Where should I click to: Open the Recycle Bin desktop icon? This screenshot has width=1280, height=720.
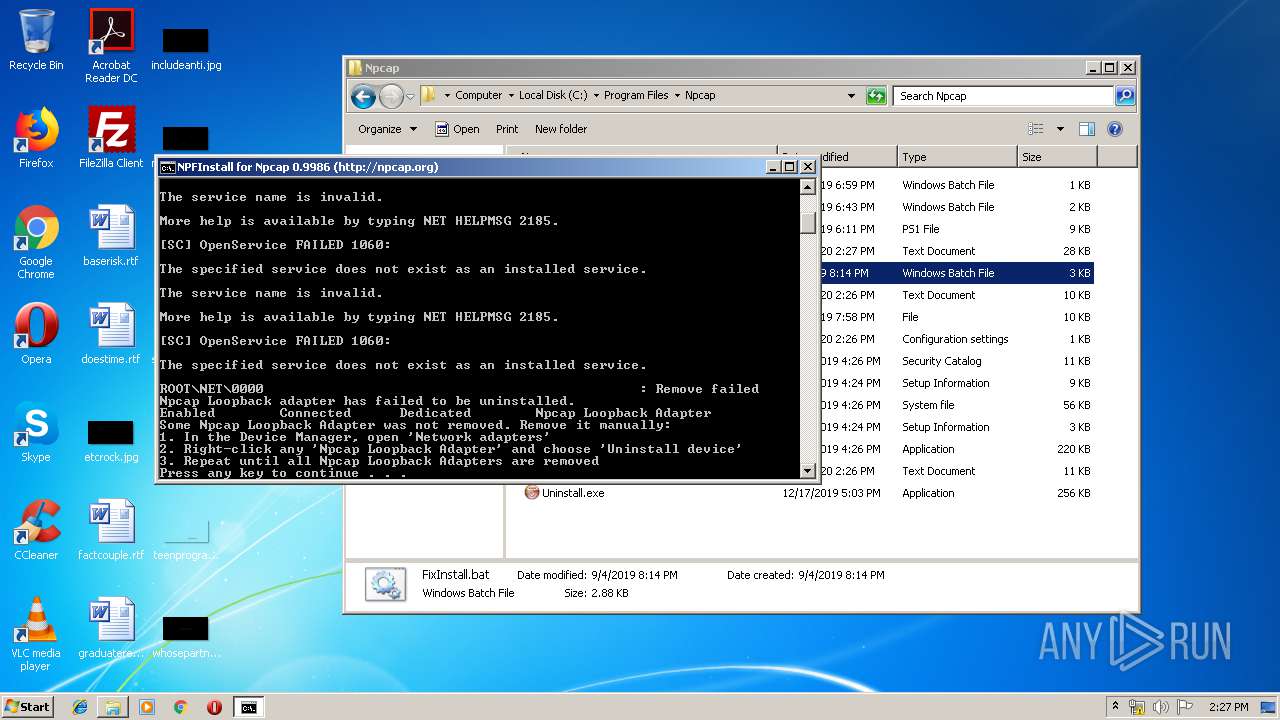pos(36,40)
